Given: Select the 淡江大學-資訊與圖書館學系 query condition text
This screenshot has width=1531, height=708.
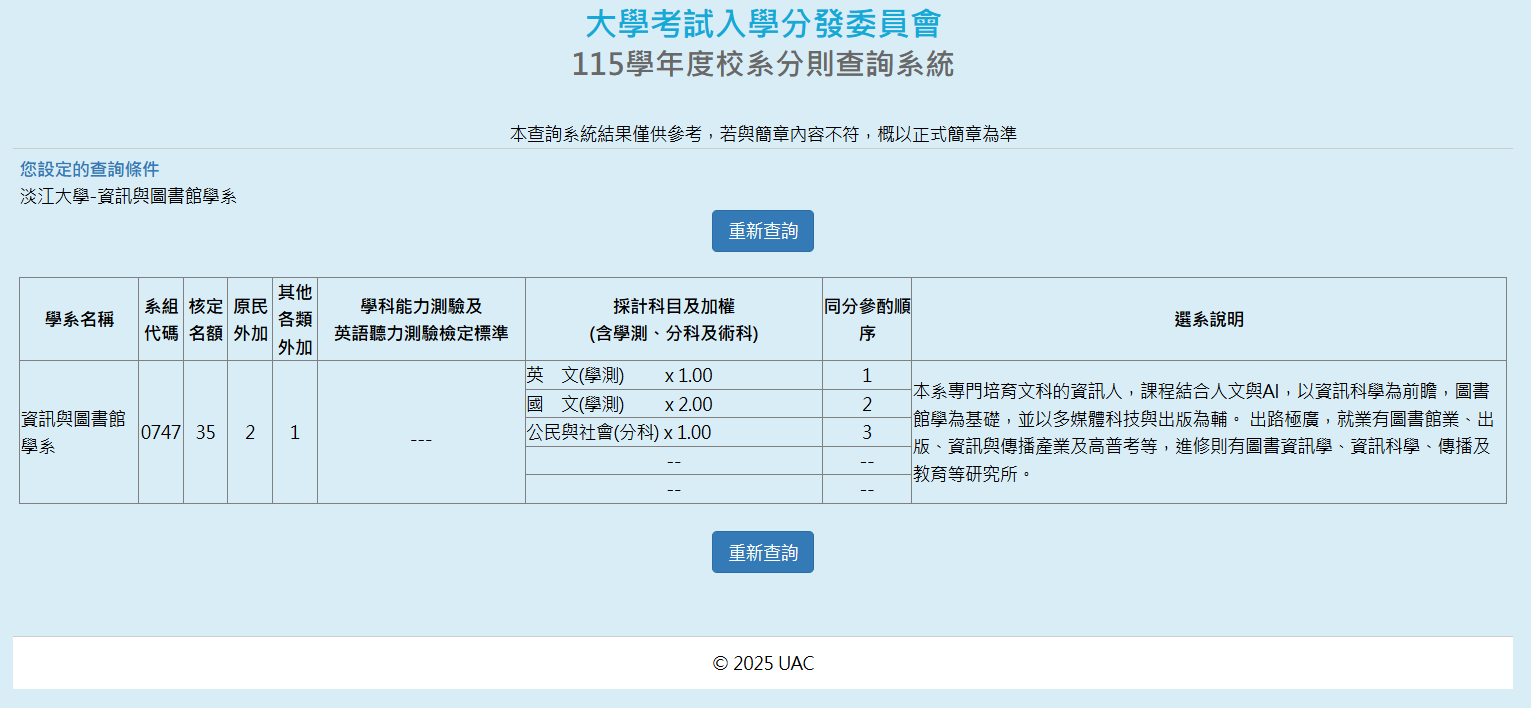Looking at the screenshot, I should [x=128, y=196].
